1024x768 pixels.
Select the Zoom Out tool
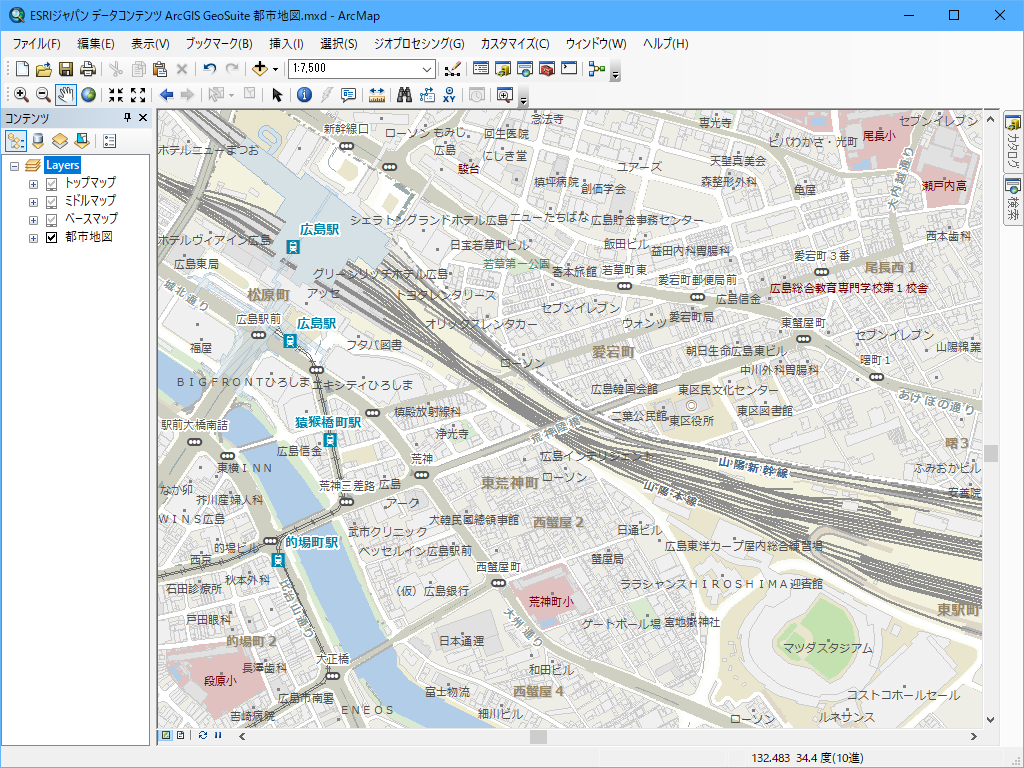pyautogui.click(x=43, y=95)
